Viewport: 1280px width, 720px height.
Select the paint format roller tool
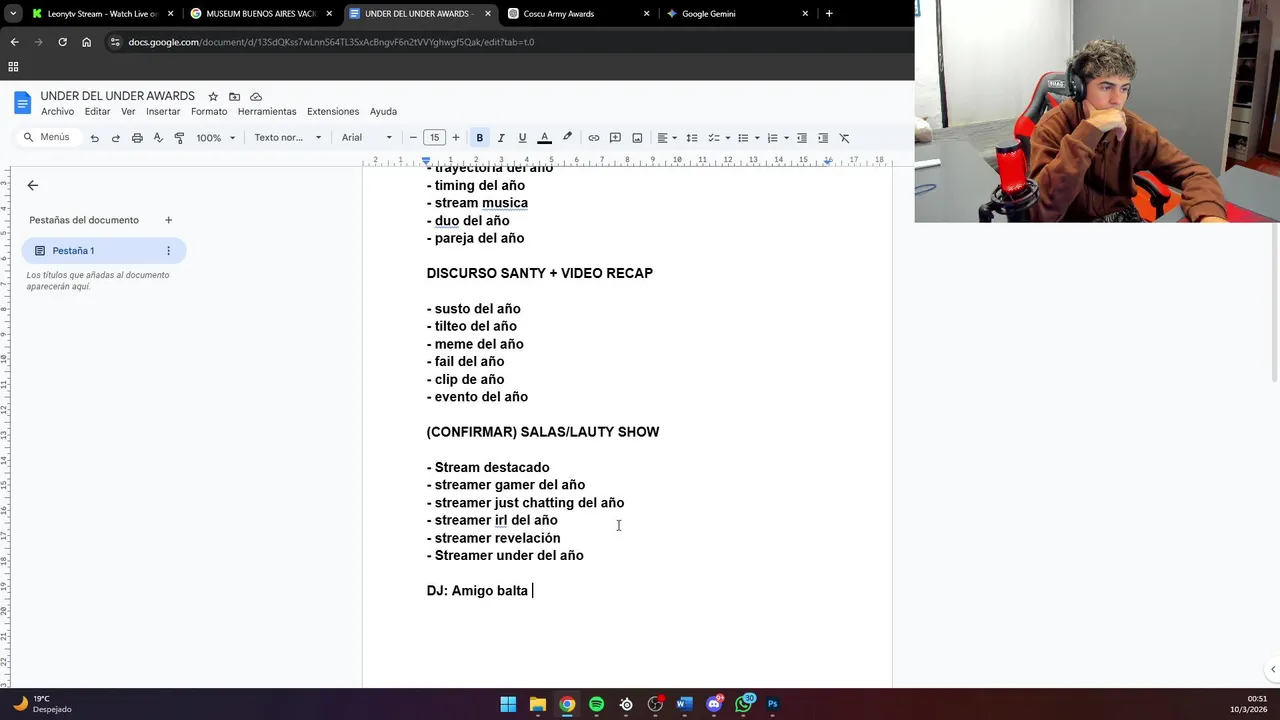180,138
